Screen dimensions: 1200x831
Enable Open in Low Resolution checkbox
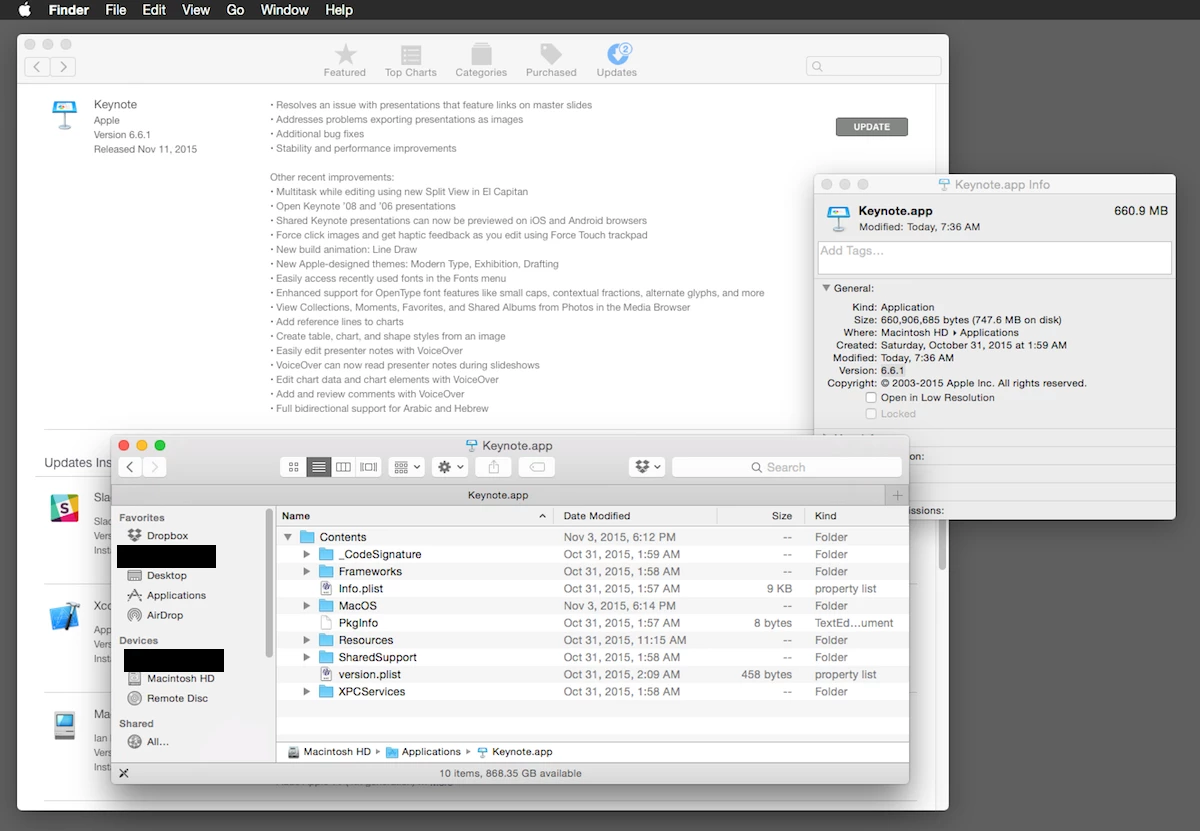pos(871,397)
